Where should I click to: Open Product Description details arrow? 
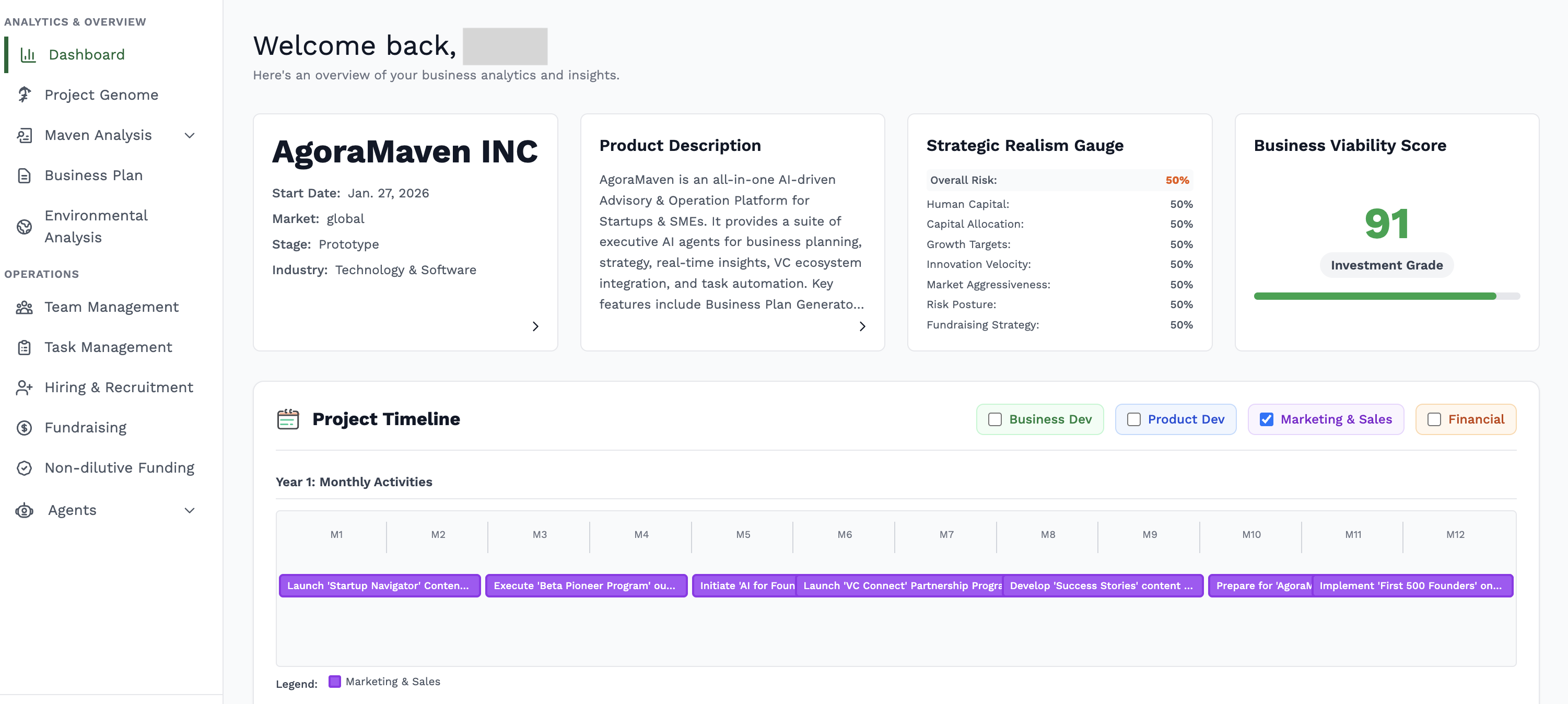click(x=862, y=327)
